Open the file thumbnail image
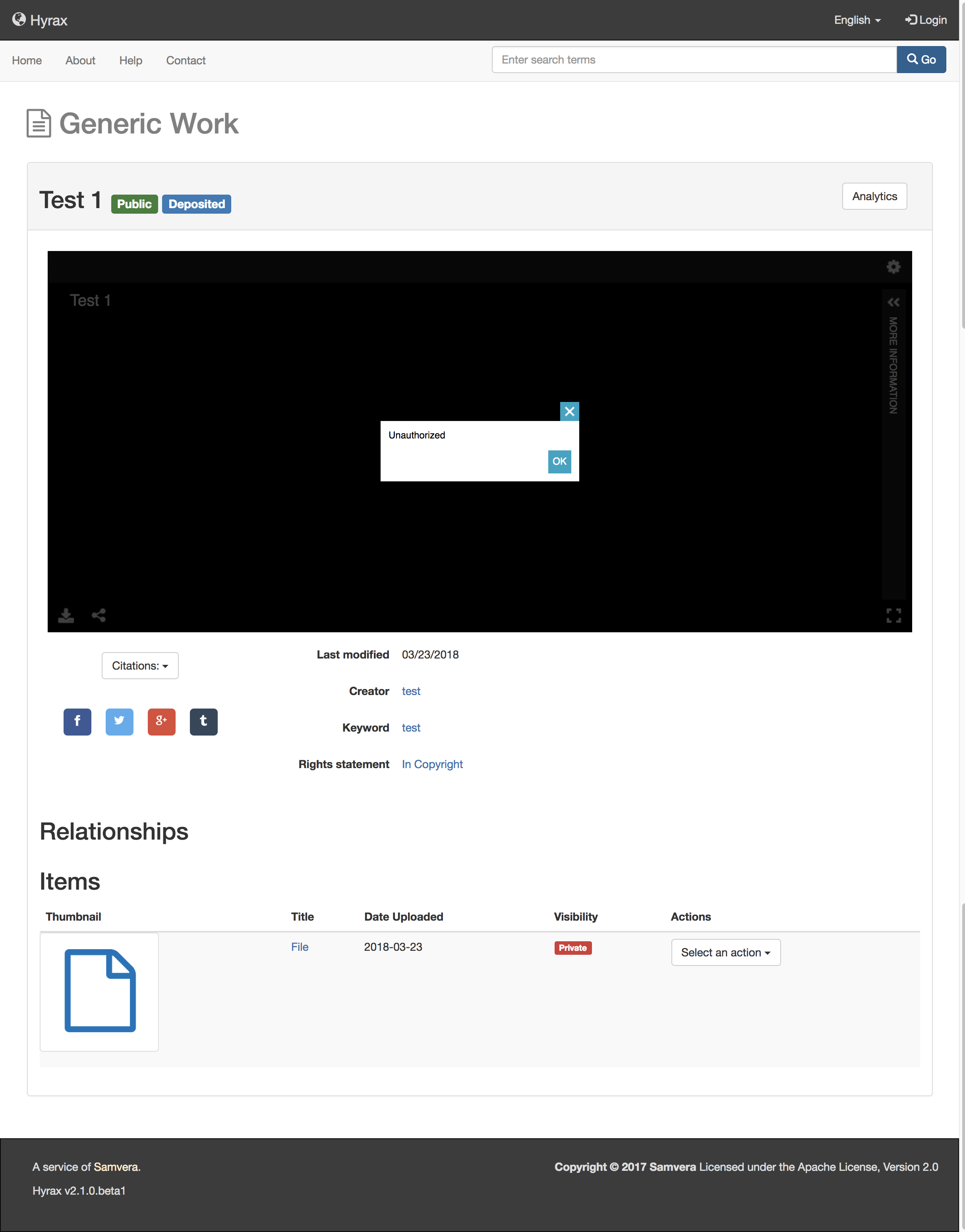 (99, 991)
